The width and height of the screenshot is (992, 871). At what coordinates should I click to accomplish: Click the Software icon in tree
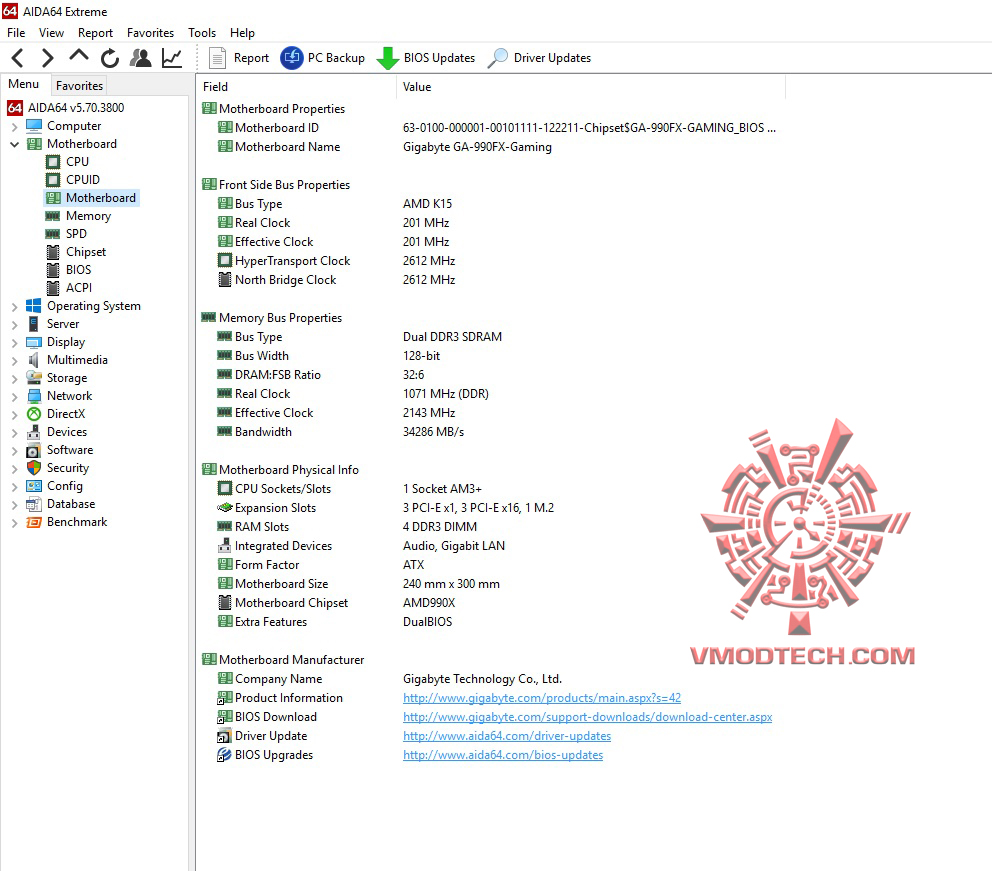click(x=34, y=450)
